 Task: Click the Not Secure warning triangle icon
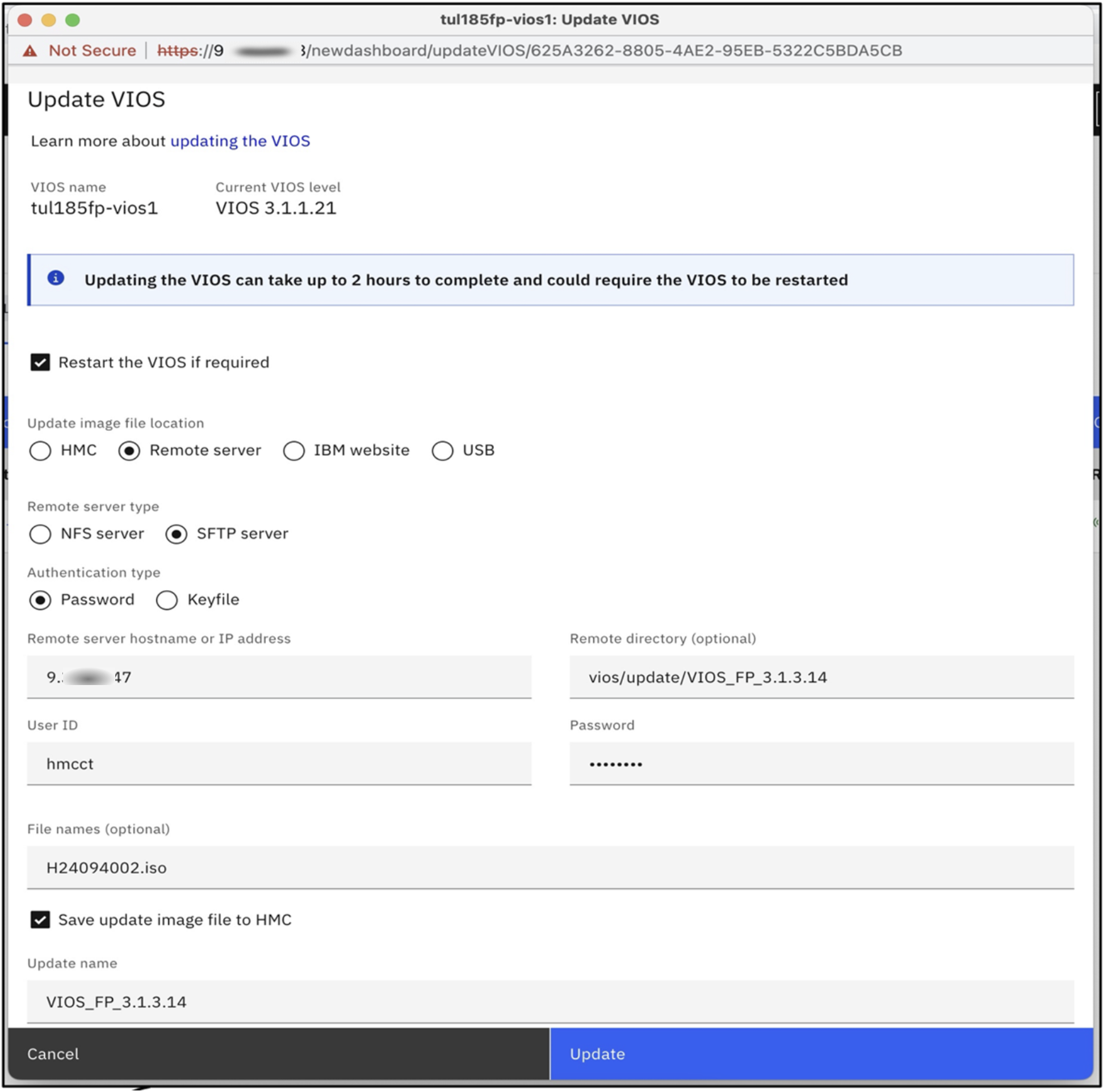tap(30, 51)
